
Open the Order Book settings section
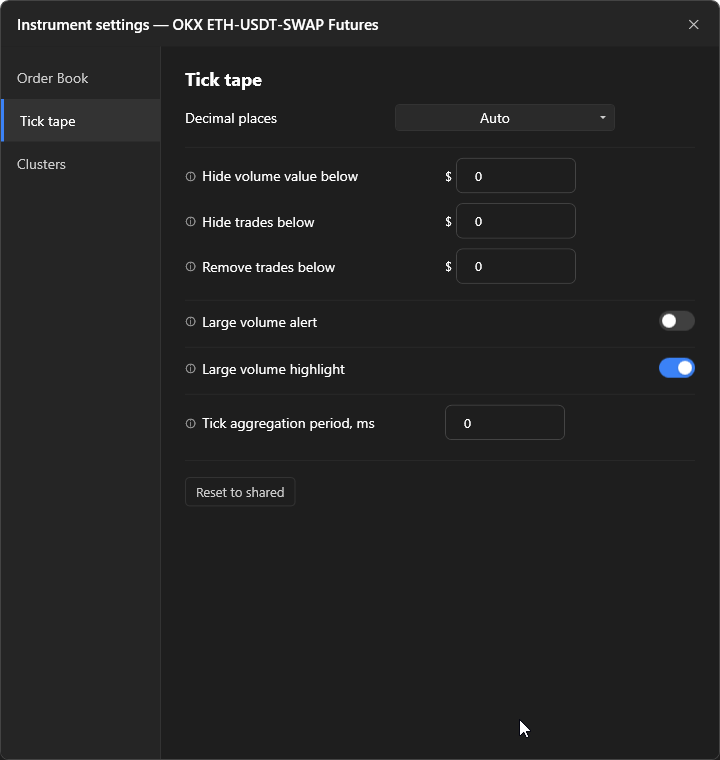[x=80, y=78]
